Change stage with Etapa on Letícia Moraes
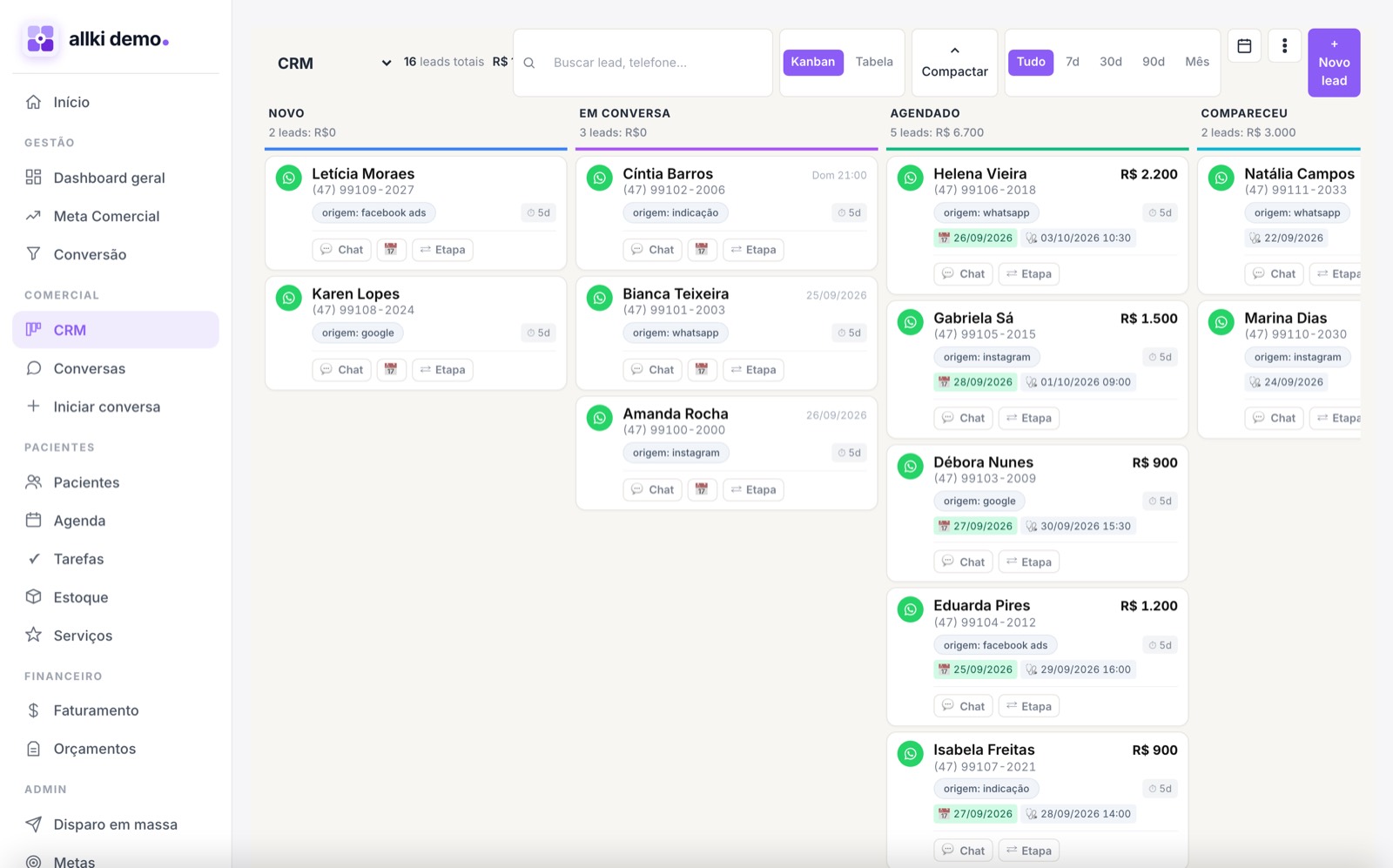 [442, 250]
